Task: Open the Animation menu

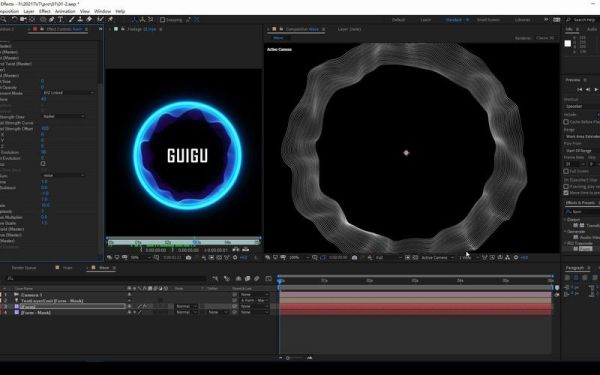Action: point(65,11)
